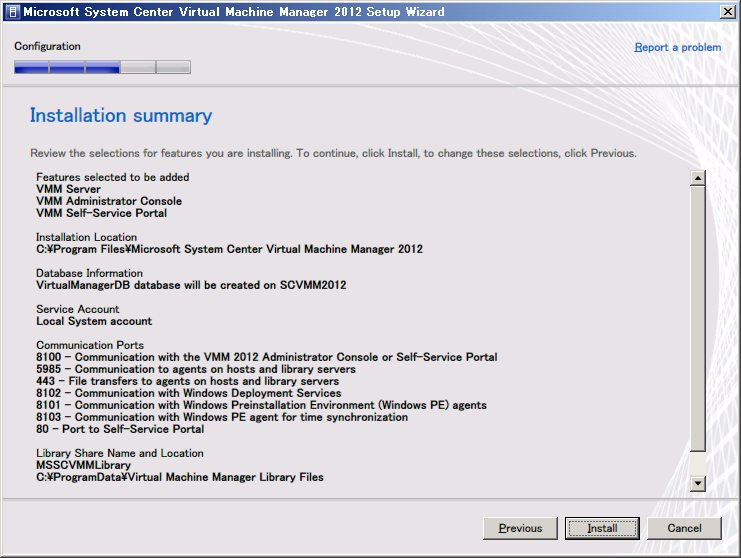Click the VirtualManagerDB database line

pos(191,285)
